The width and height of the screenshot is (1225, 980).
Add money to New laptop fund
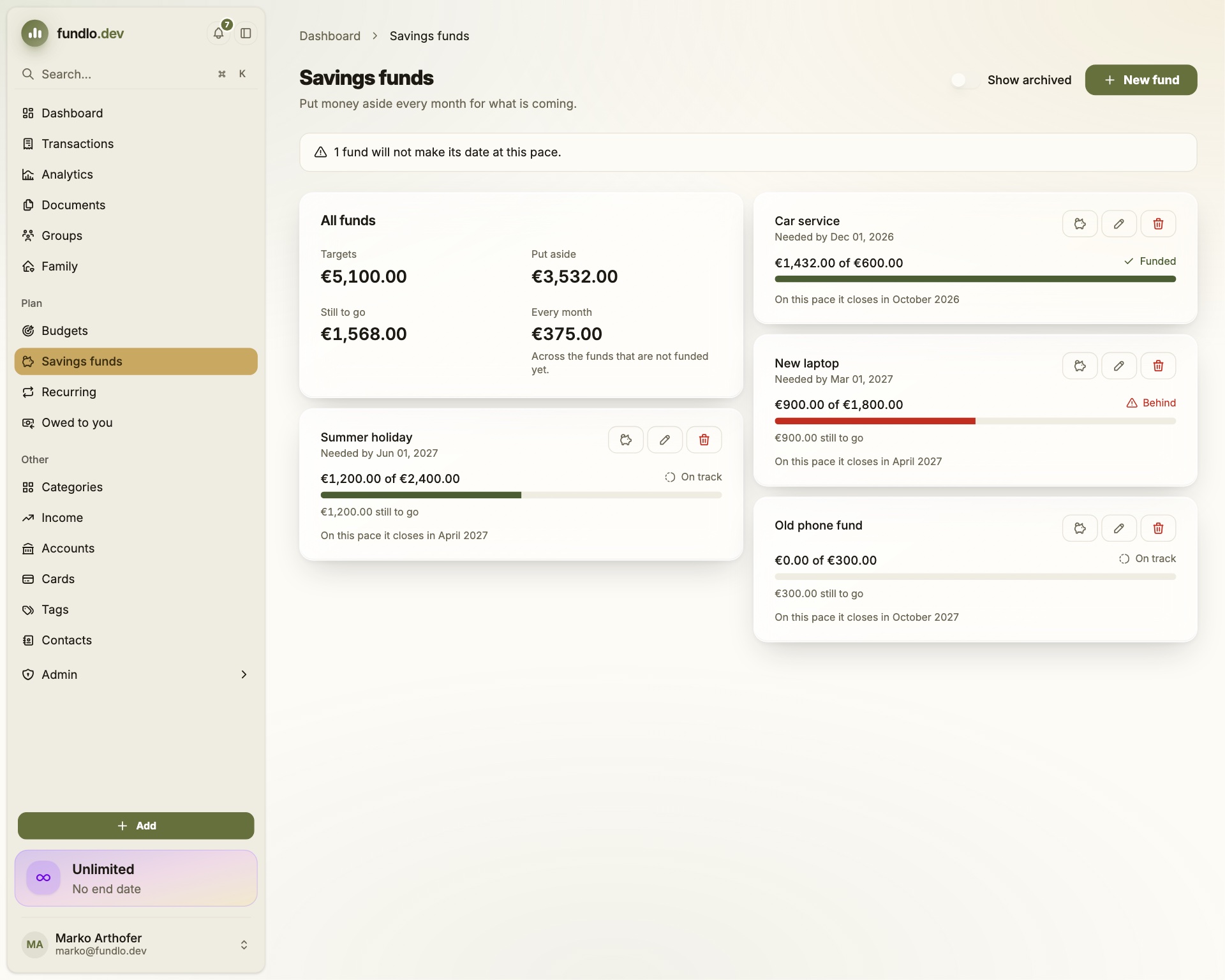[x=1080, y=366]
